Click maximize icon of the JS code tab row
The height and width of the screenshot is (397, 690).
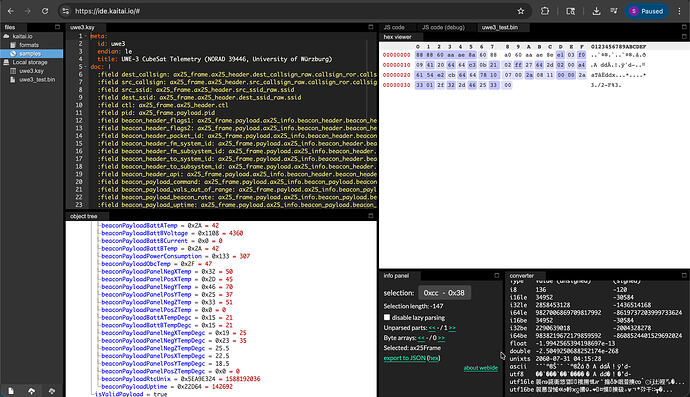pyautogui.click(x=684, y=27)
